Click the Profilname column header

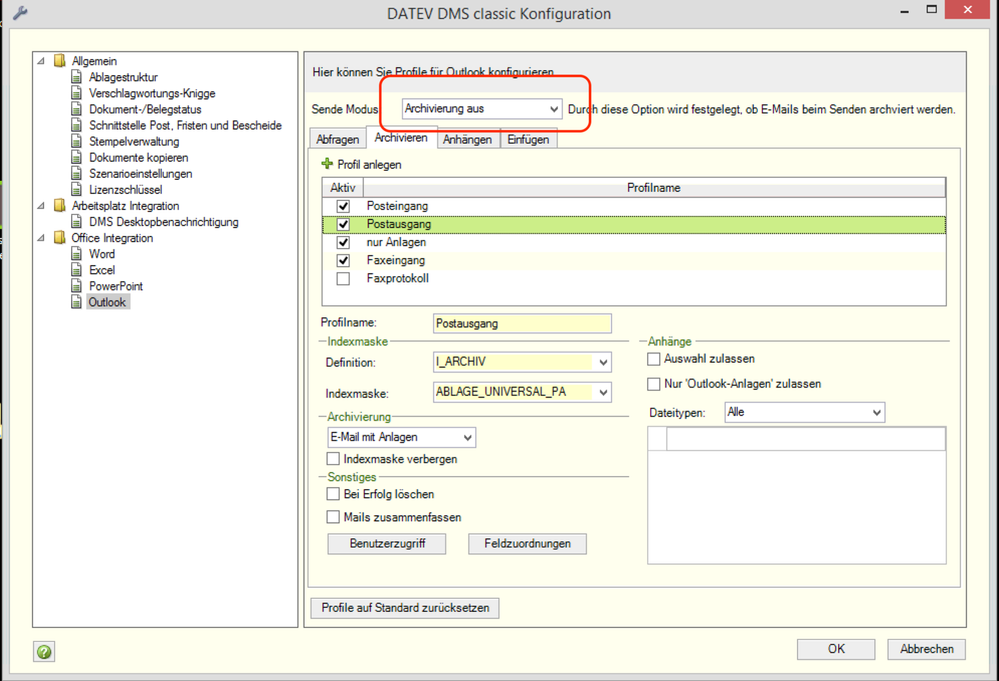click(x=654, y=188)
